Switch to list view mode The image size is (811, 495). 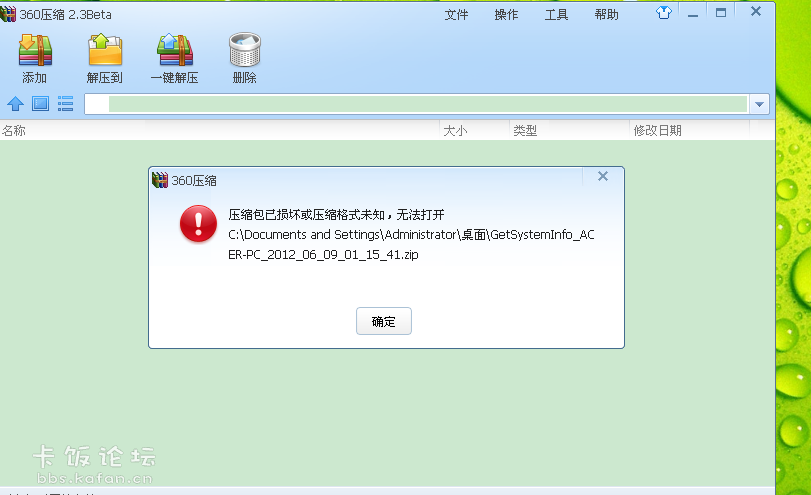pos(65,104)
